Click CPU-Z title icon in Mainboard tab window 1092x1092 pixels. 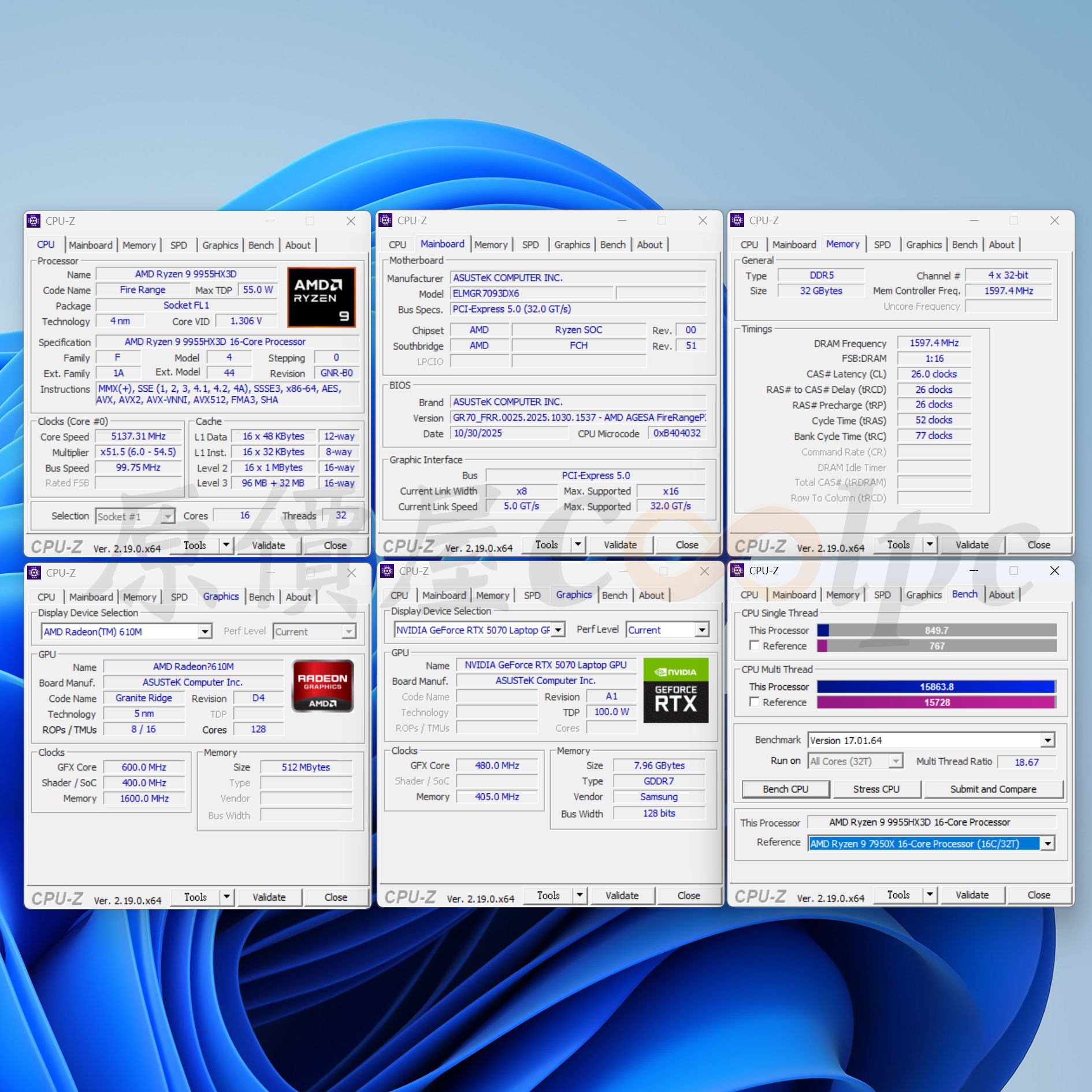tap(385, 221)
